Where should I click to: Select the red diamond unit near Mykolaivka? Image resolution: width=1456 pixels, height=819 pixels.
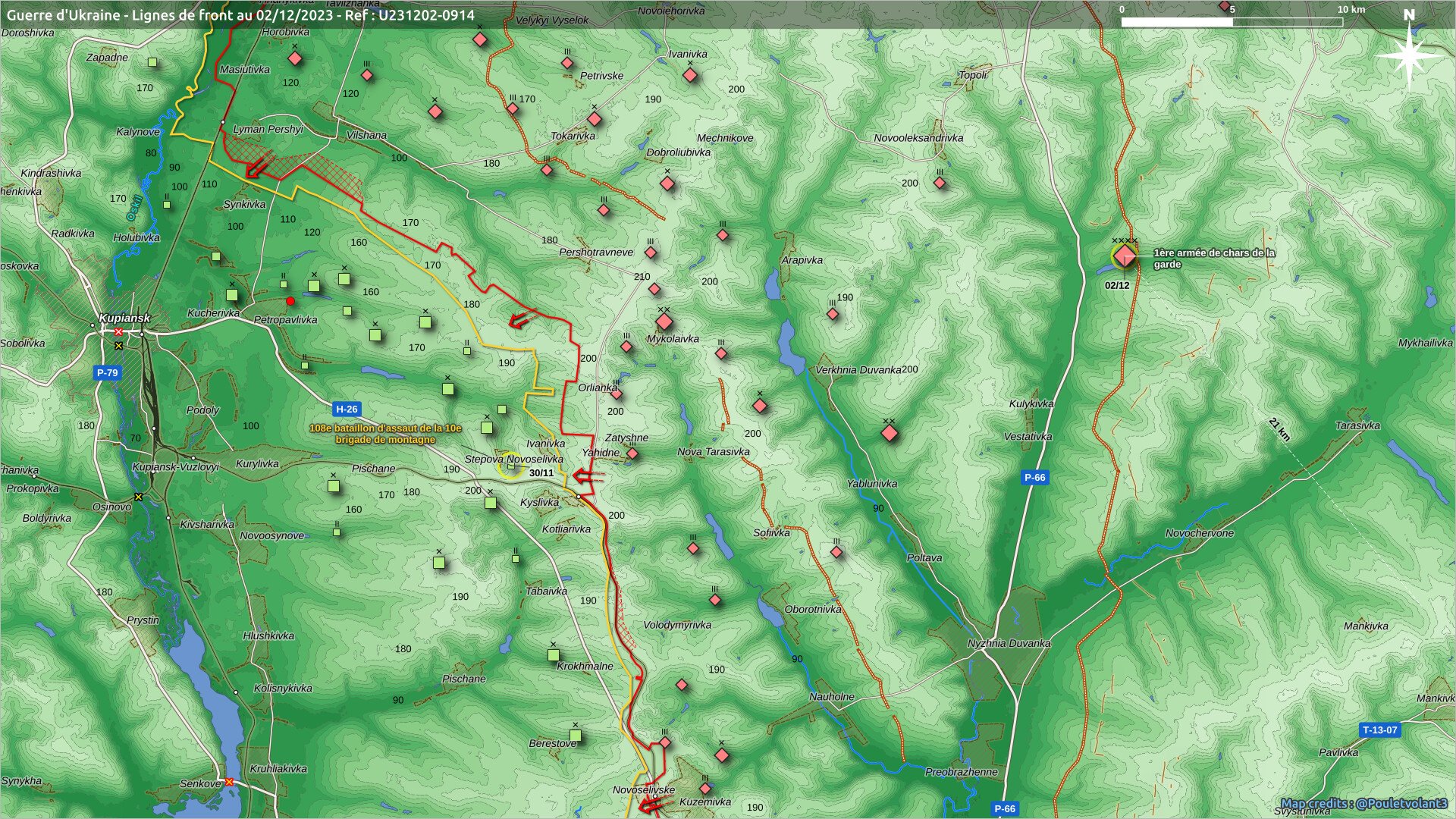pyautogui.click(x=664, y=322)
